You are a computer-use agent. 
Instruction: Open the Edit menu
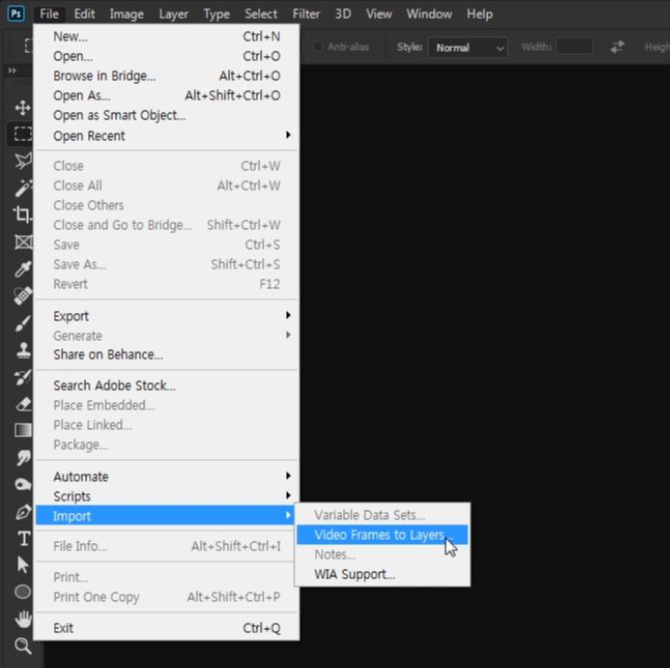pos(84,14)
